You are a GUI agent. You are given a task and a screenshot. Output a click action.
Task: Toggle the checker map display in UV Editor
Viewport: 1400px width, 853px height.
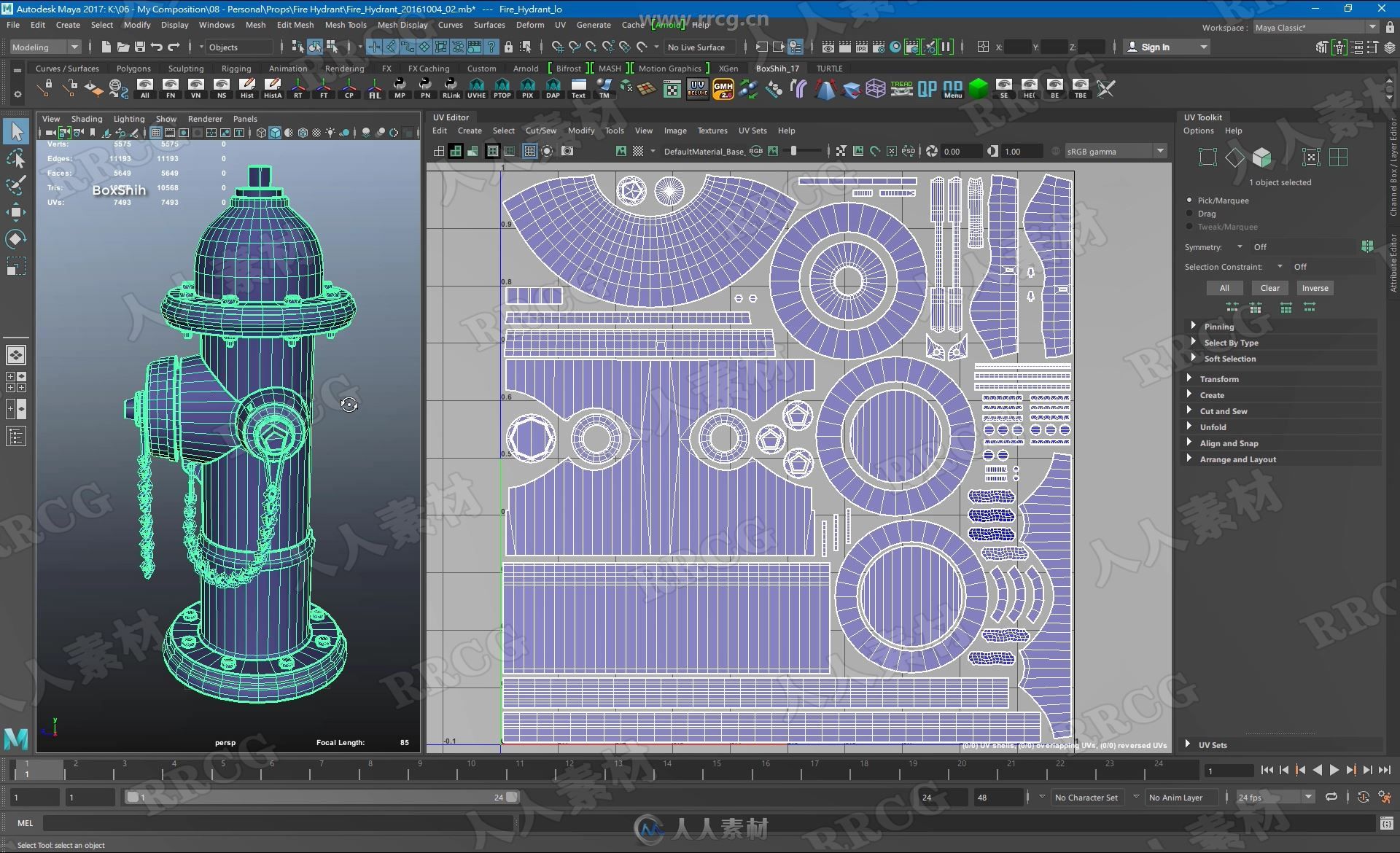(x=637, y=151)
